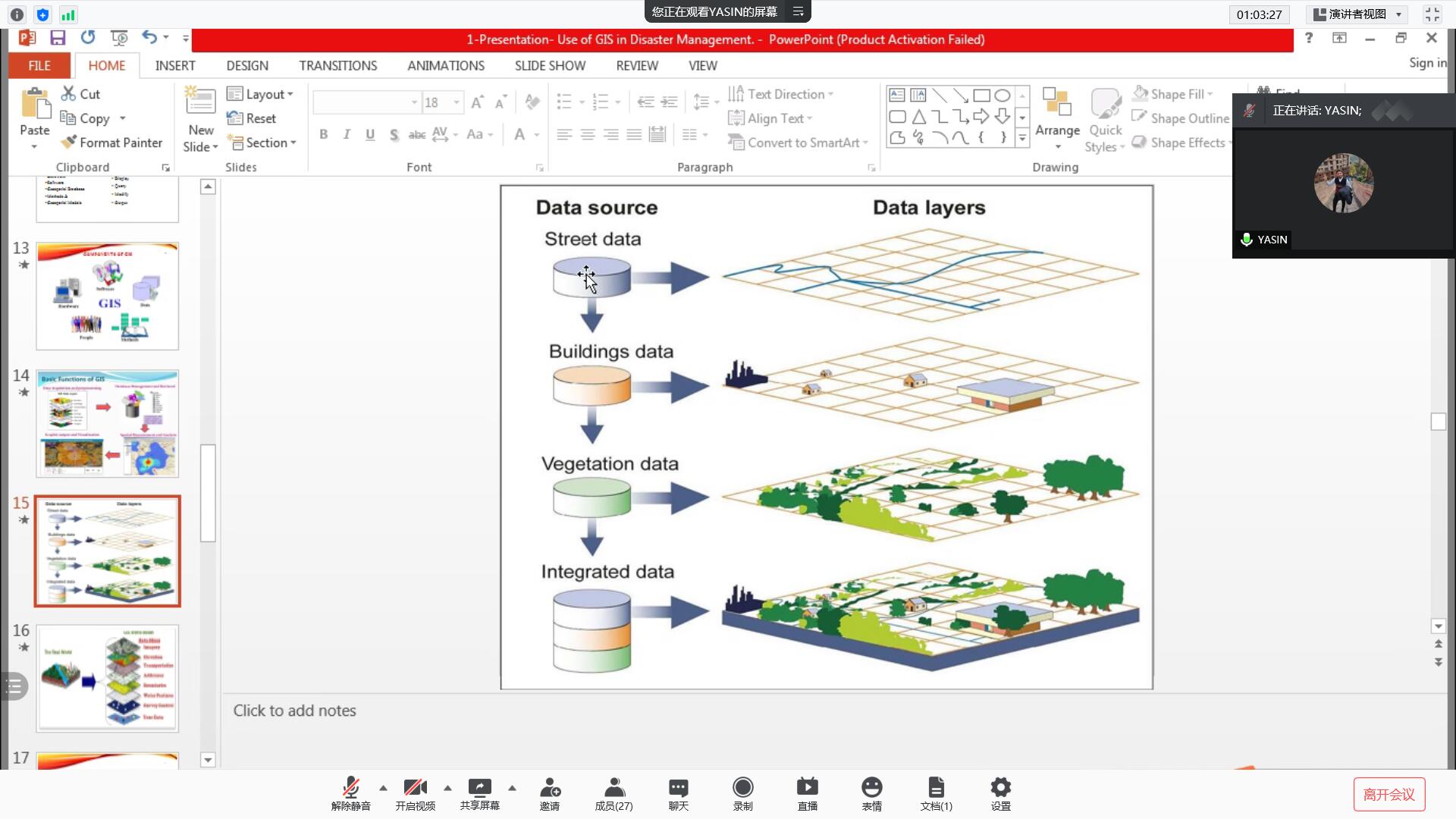Open the SLIDE SHOW tab
The height and width of the screenshot is (819, 1456).
click(x=550, y=66)
